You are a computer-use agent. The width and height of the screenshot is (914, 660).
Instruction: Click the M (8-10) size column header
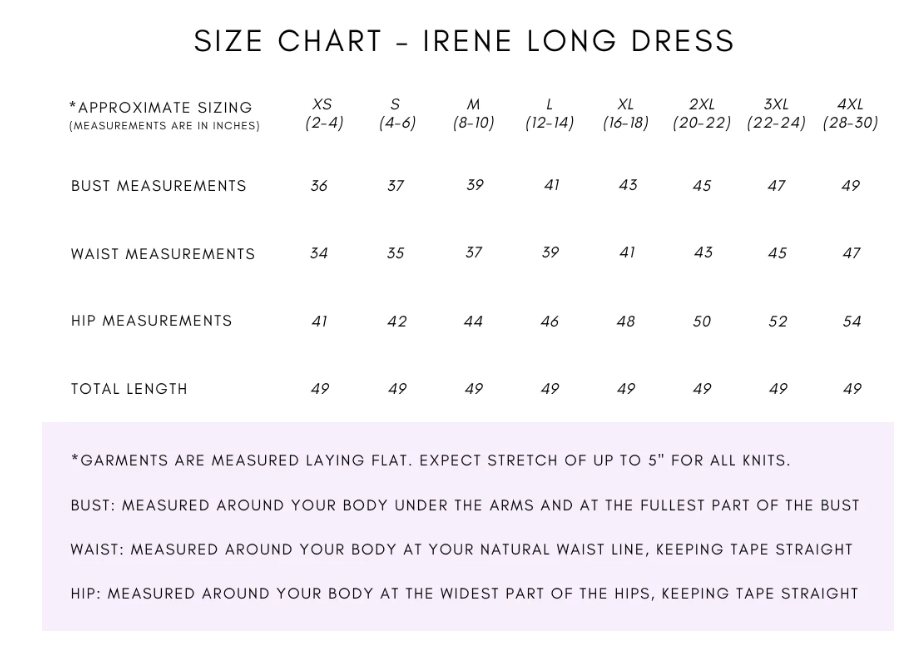point(473,114)
